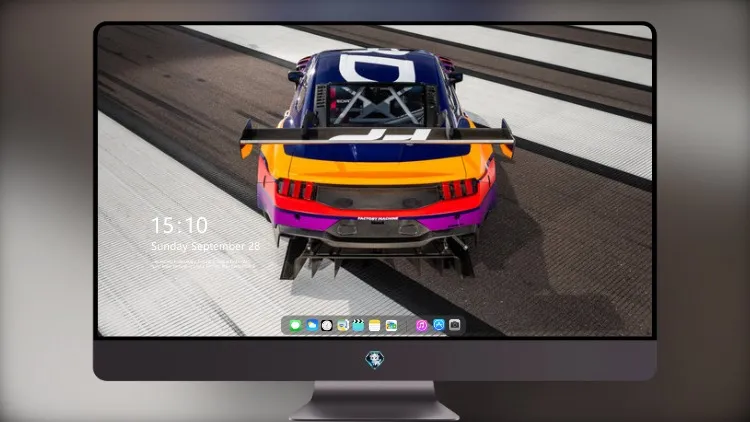This screenshot has height=422, width=750.
Task: Open the blue App Store icon
Action: (x=439, y=325)
